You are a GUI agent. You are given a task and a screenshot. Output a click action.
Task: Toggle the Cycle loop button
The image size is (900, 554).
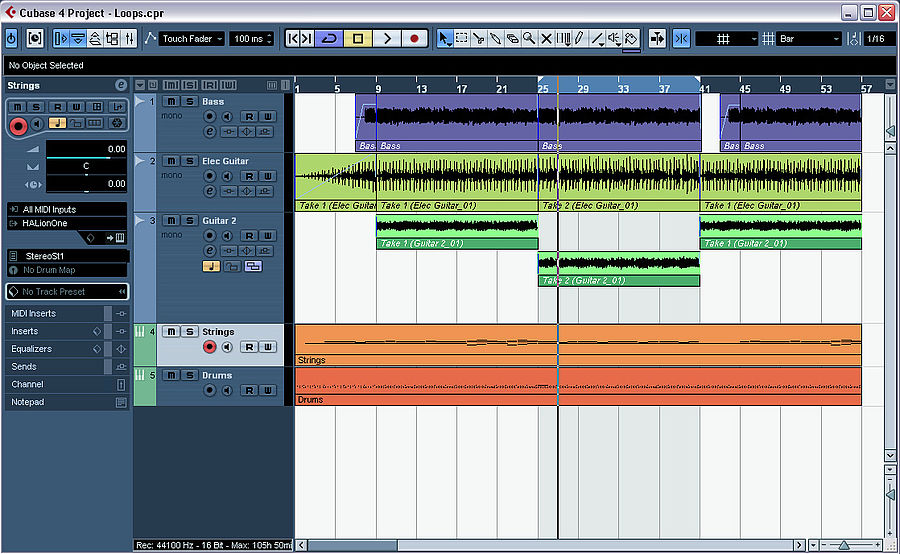[x=329, y=38]
